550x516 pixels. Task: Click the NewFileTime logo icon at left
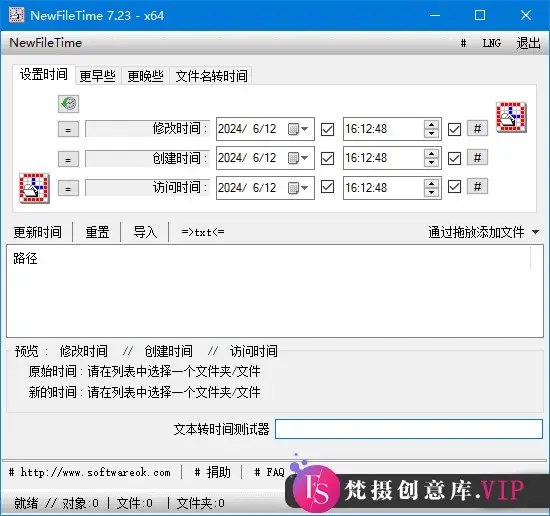point(34,188)
